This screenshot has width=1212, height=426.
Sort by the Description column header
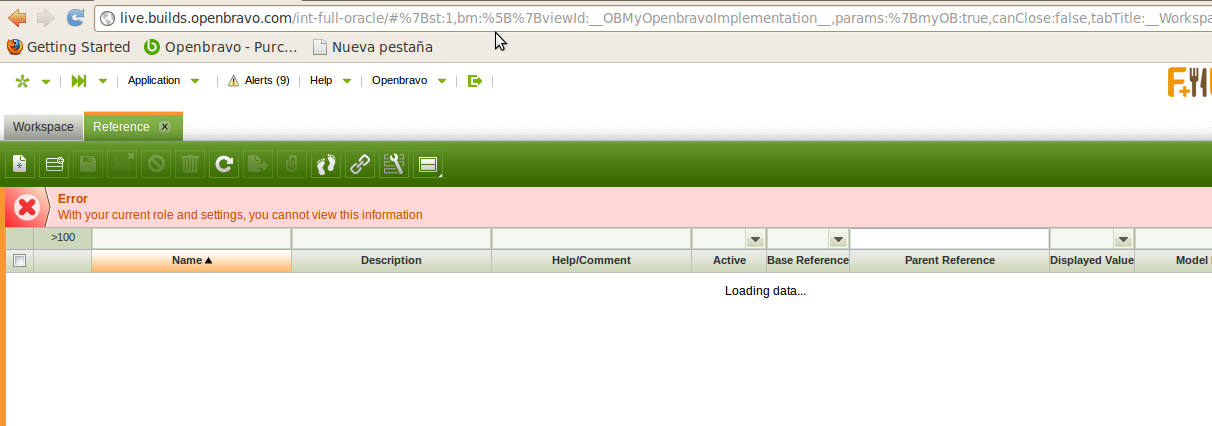pos(391,260)
